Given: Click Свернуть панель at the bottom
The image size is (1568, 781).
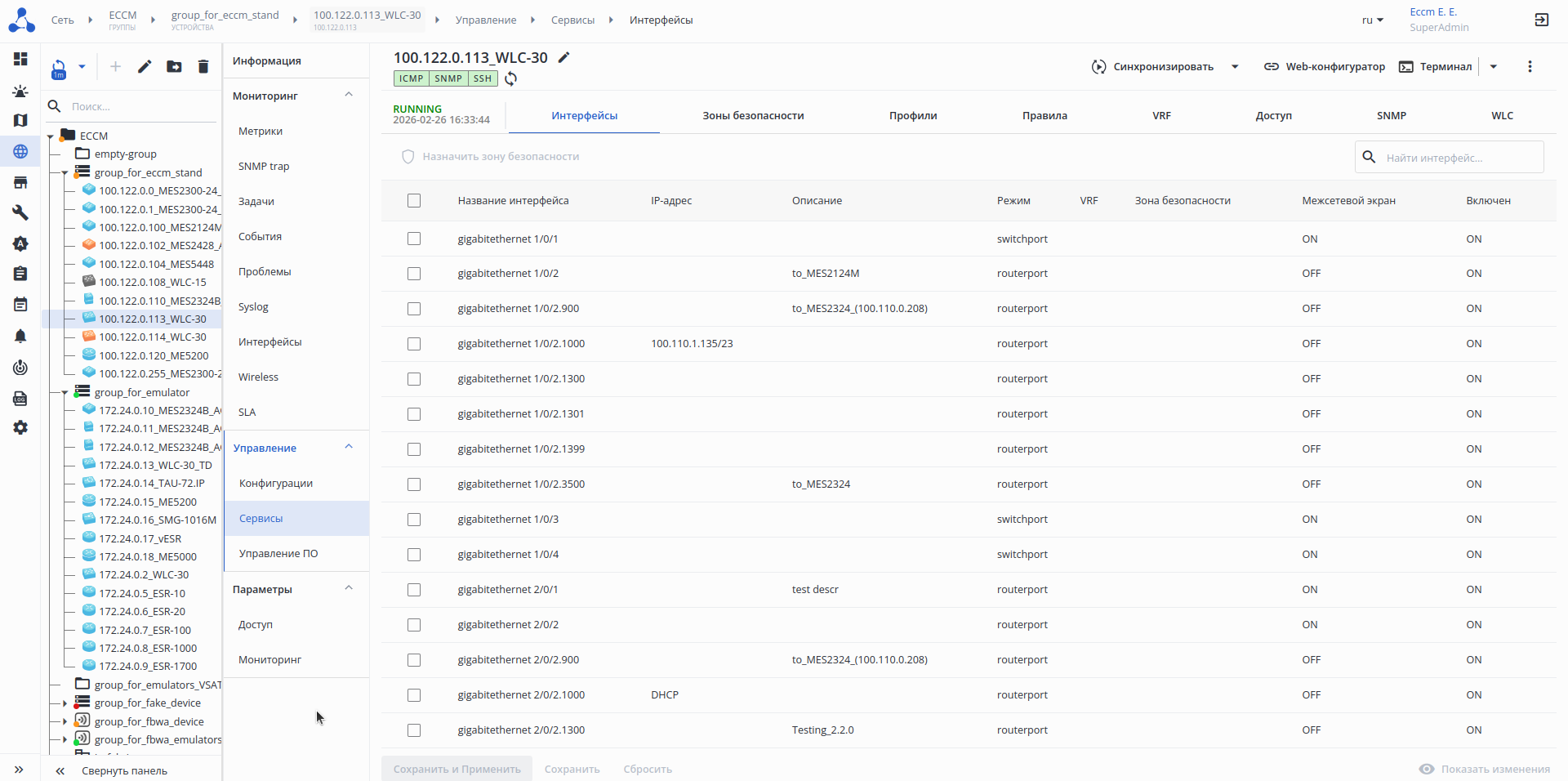Looking at the screenshot, I should (124, 770).
